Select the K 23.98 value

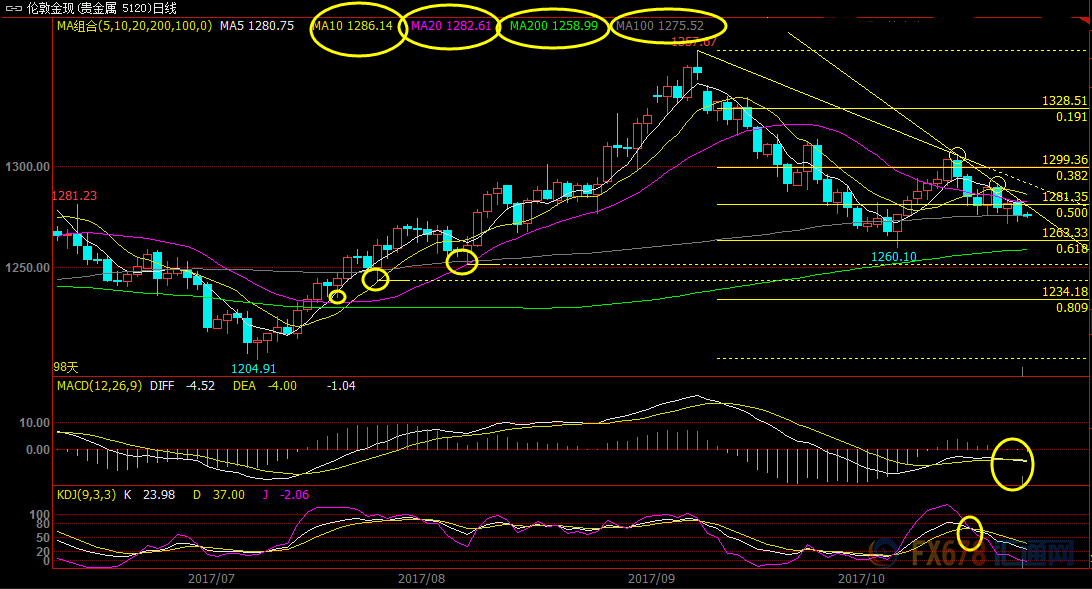pos(150,495)
